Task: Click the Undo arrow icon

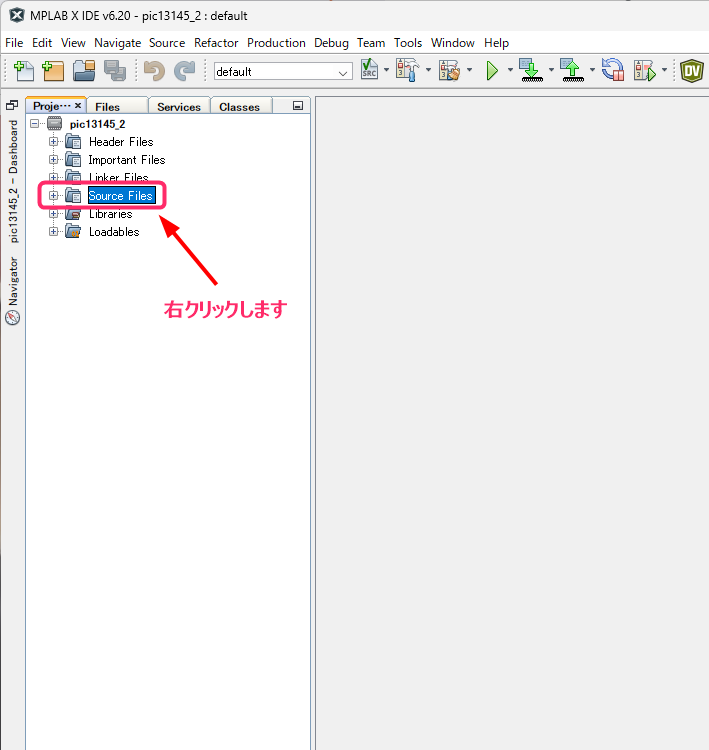Action: pyautogui.click(x=153, y=71)
